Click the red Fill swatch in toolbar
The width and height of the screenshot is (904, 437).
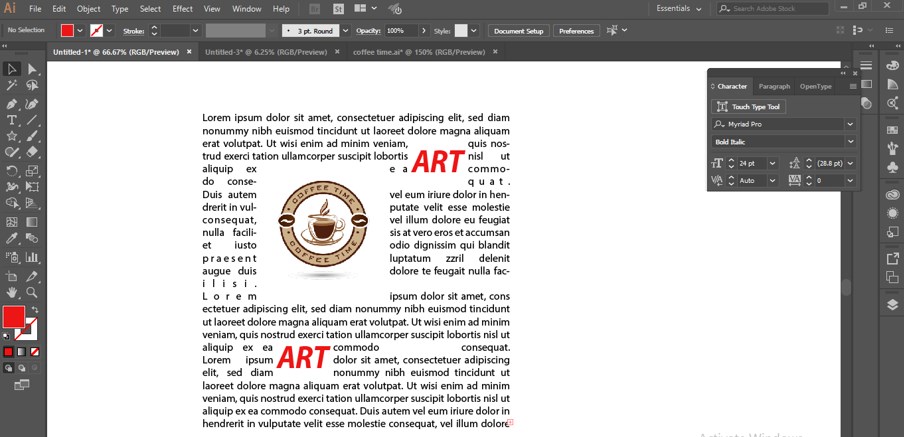(14, 317)
